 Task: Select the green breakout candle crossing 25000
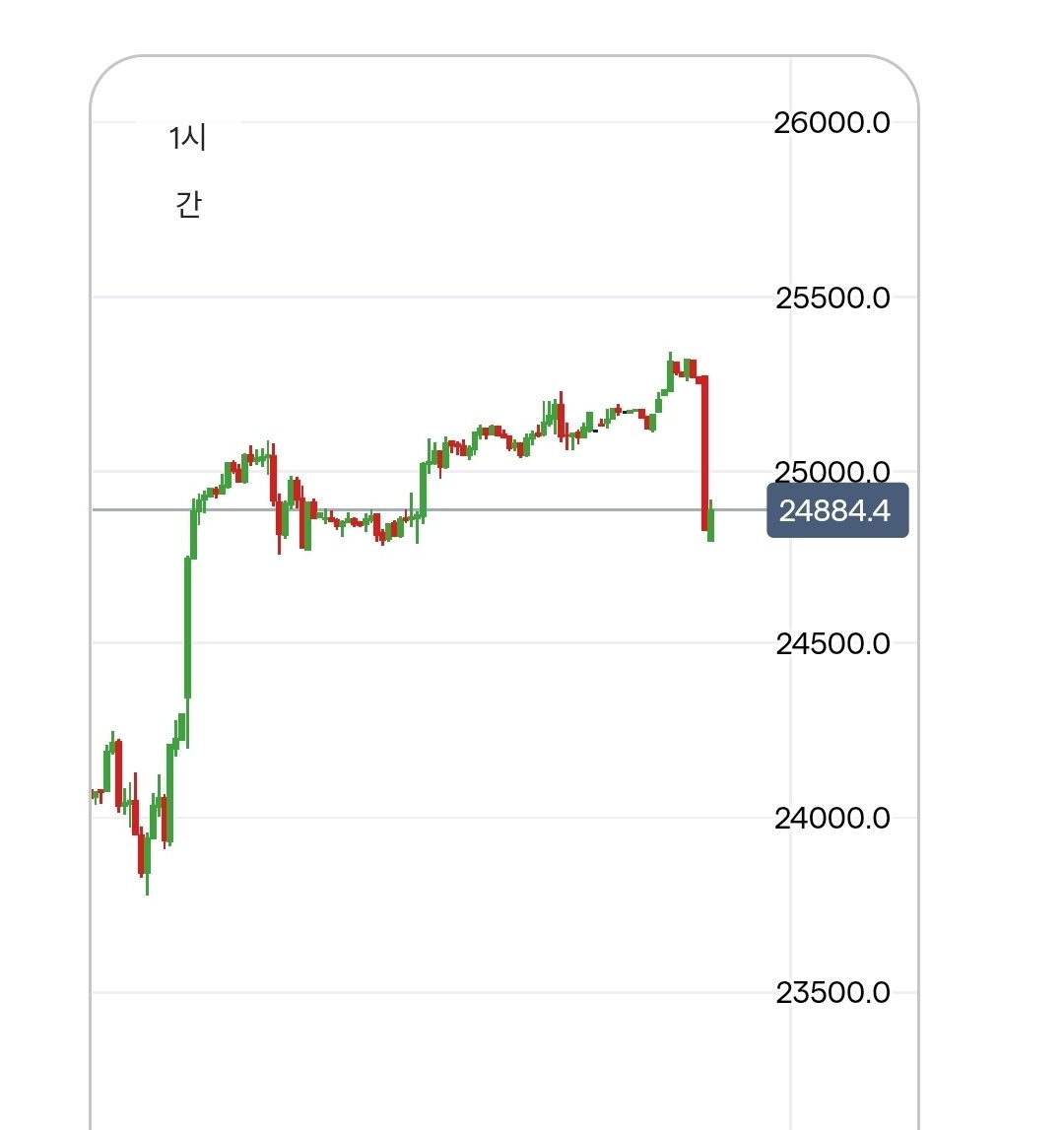424,490
